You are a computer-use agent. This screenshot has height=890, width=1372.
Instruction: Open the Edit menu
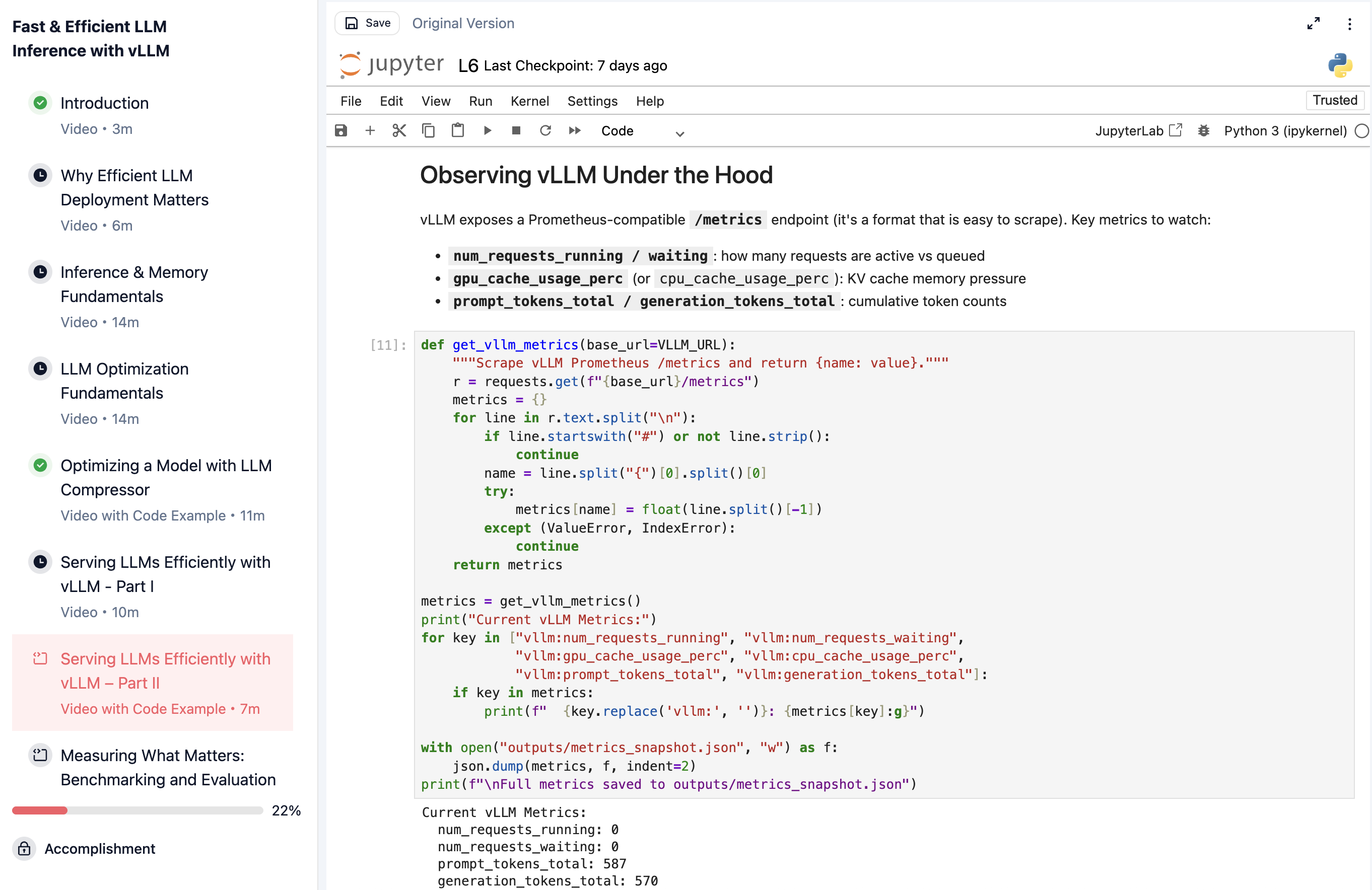click(x=391, y=101)
